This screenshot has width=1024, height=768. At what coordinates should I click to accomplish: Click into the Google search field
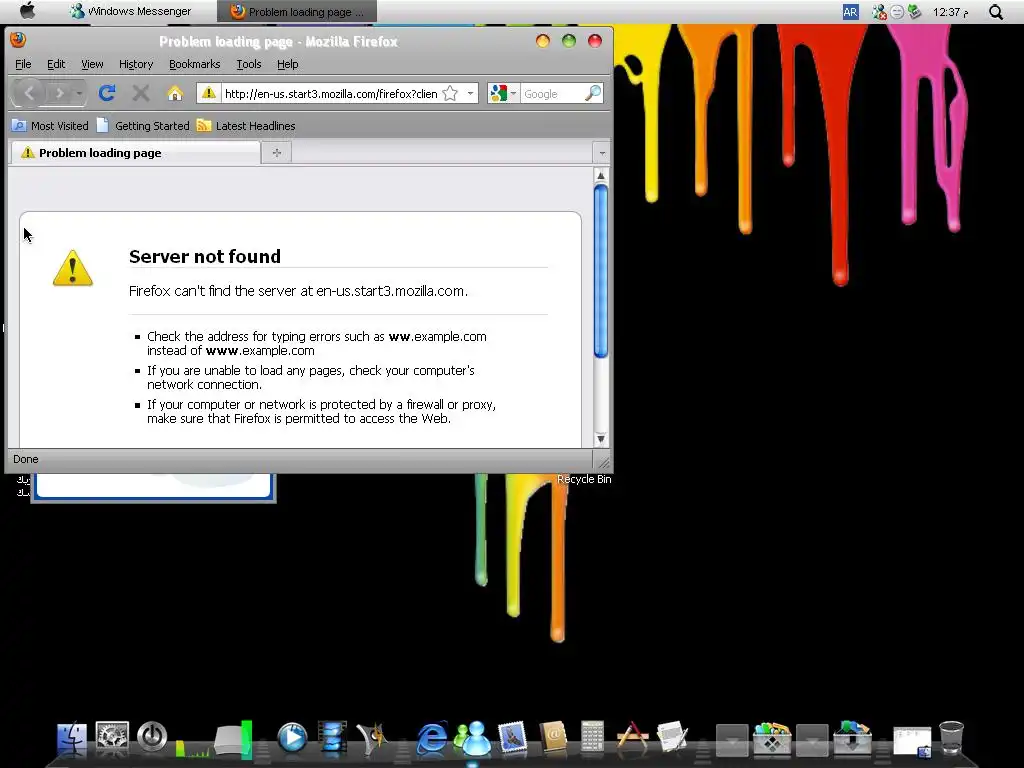[552, 93]
